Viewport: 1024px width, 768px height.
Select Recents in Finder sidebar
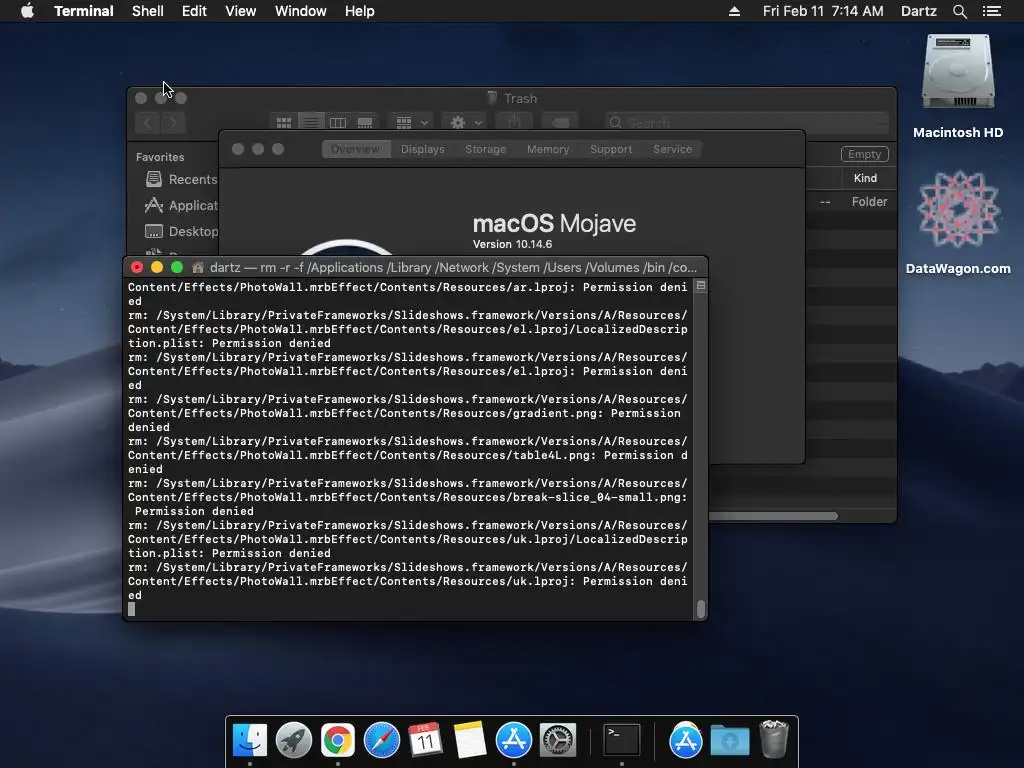pyautogui.click(x=182, y=179)
